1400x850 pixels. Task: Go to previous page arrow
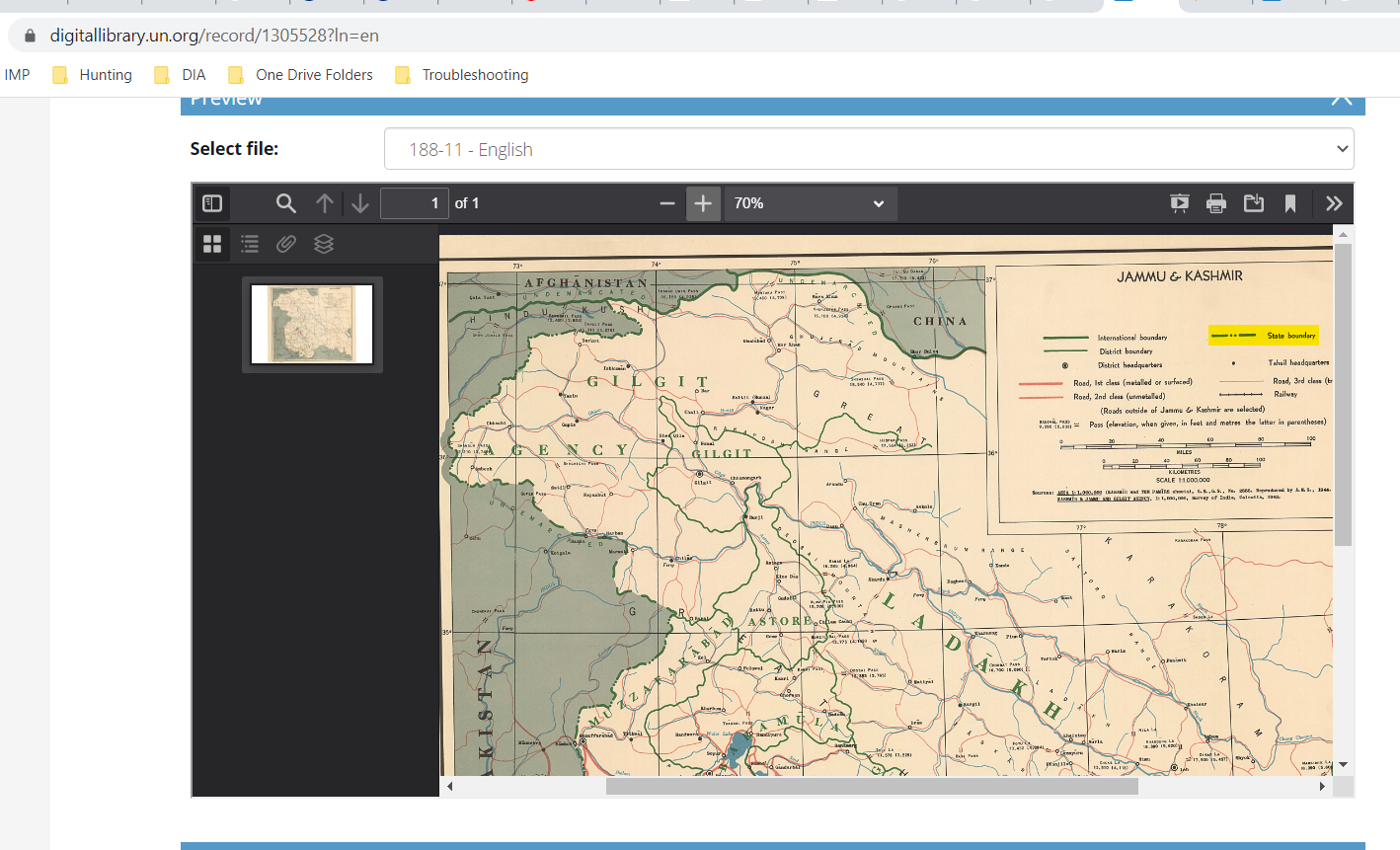tap(325, 203)
